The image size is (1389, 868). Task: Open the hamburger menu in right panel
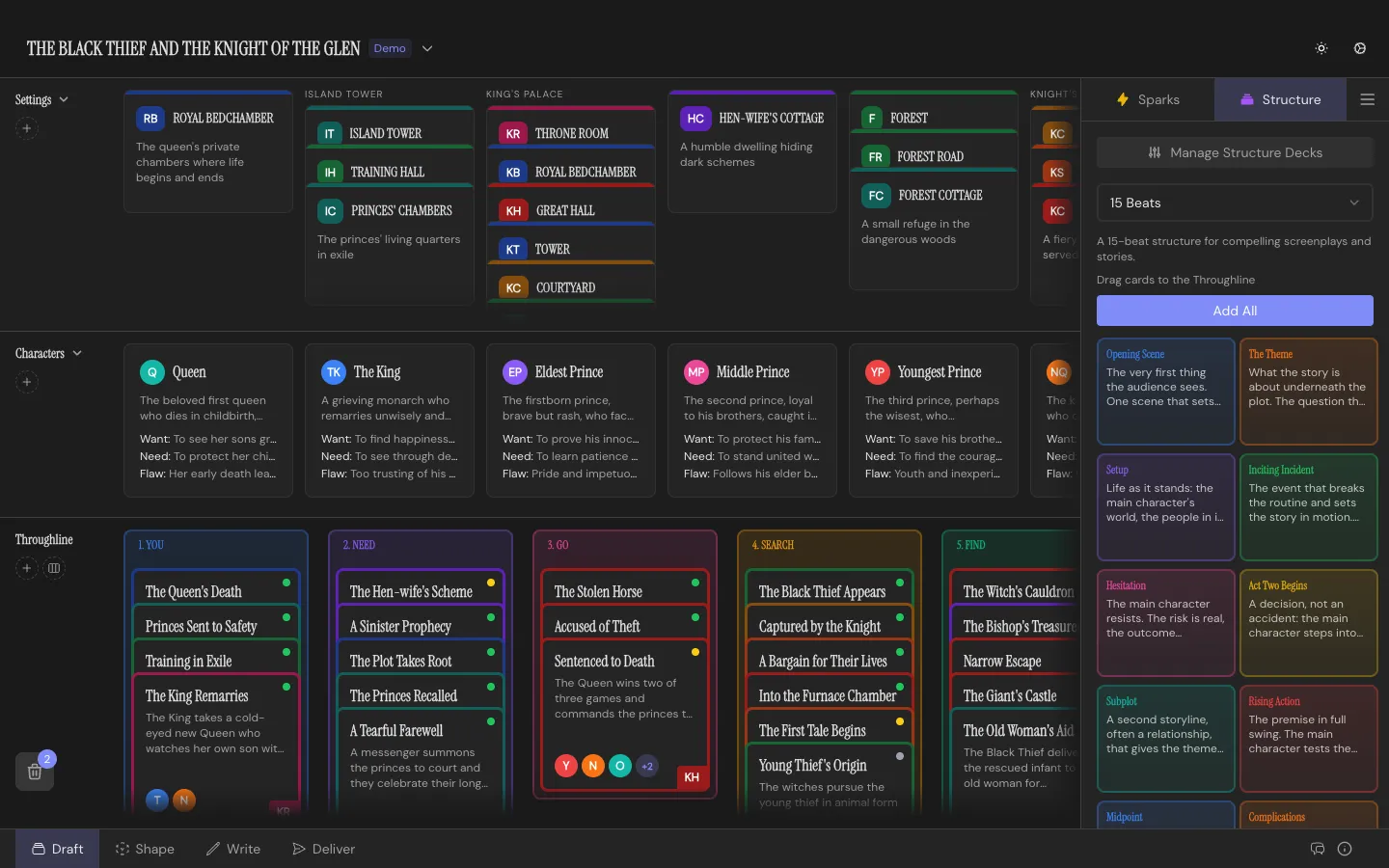coord(1368,99)
